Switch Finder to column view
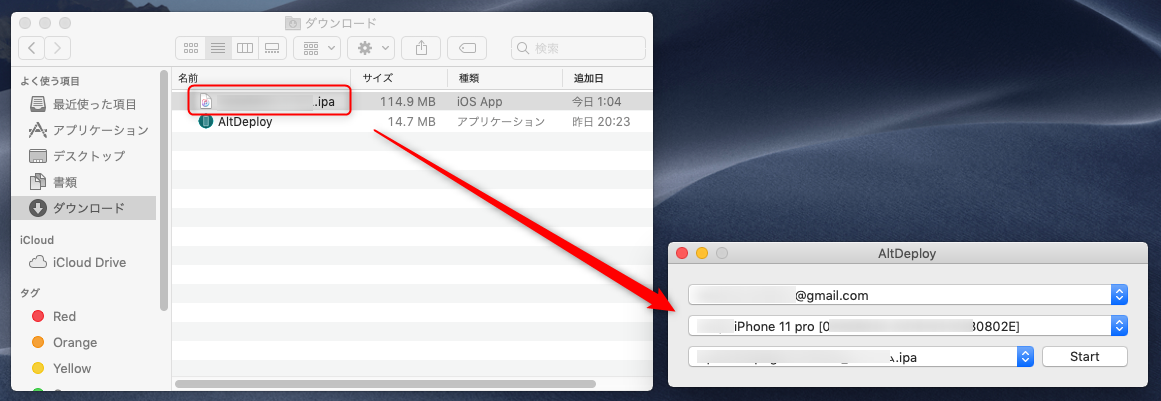Viewport: 1161px width, 401px height. [244, 48]
